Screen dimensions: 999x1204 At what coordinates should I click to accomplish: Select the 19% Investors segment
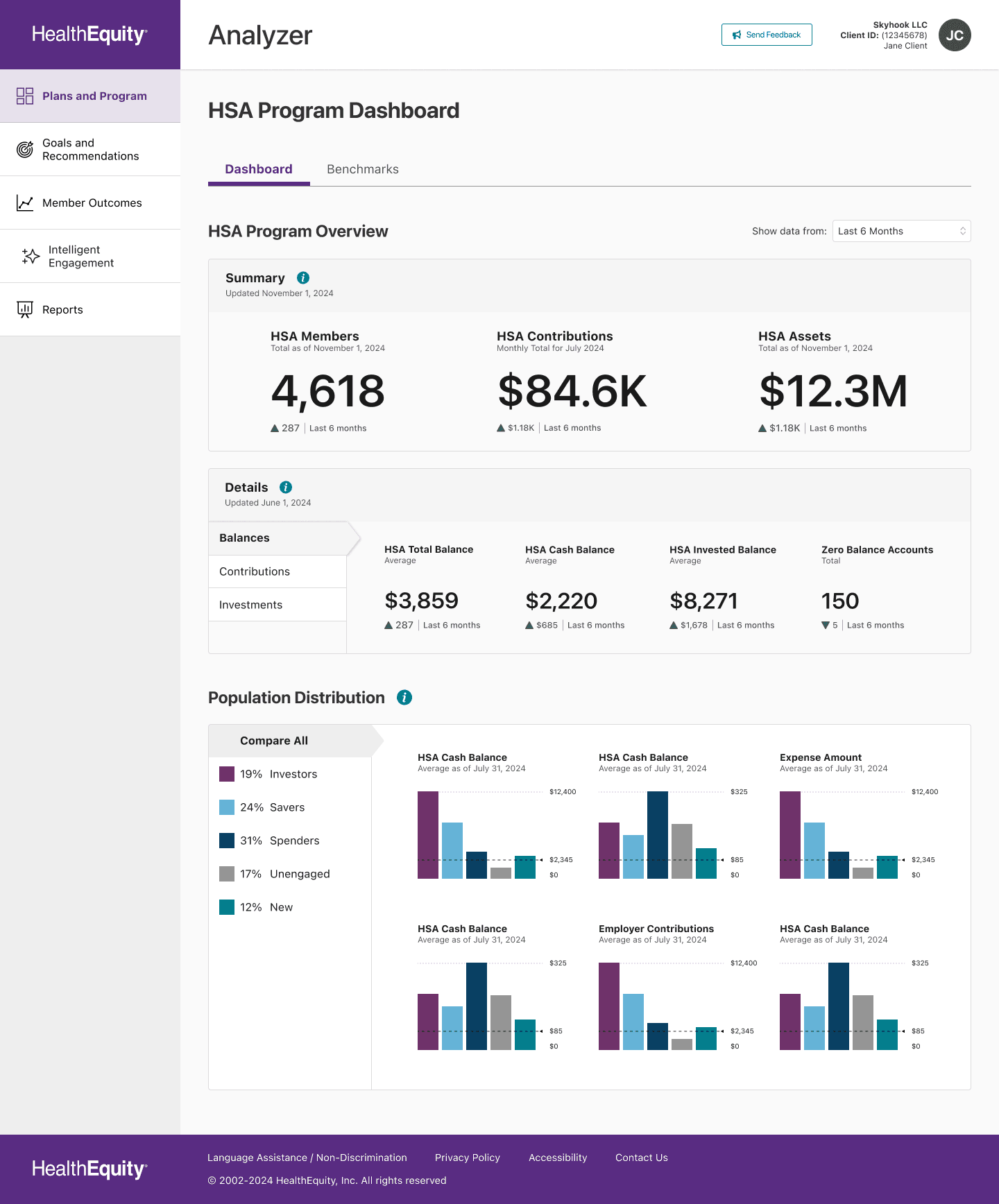[290, 774]
